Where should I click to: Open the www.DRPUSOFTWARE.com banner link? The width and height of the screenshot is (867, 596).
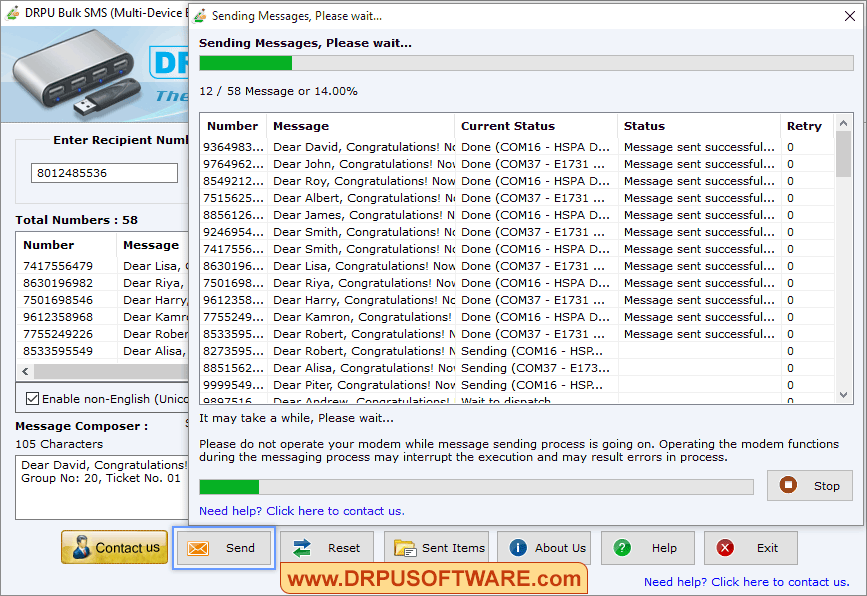(x=434, y=578)
